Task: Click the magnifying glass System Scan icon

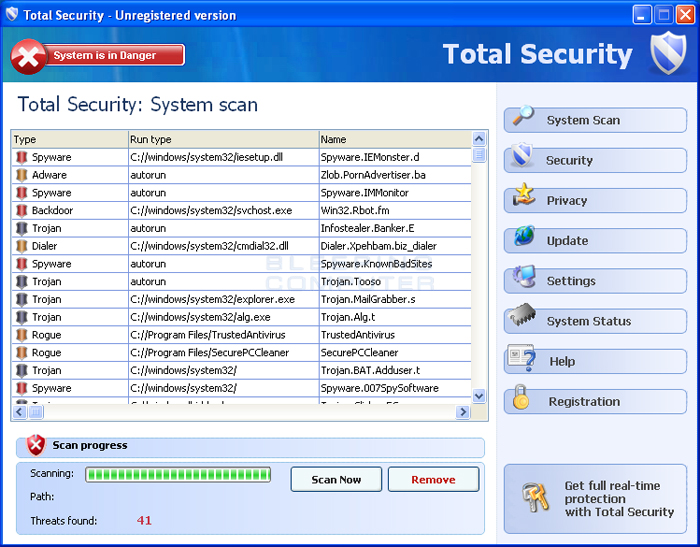Action: [x=523, y=116]
